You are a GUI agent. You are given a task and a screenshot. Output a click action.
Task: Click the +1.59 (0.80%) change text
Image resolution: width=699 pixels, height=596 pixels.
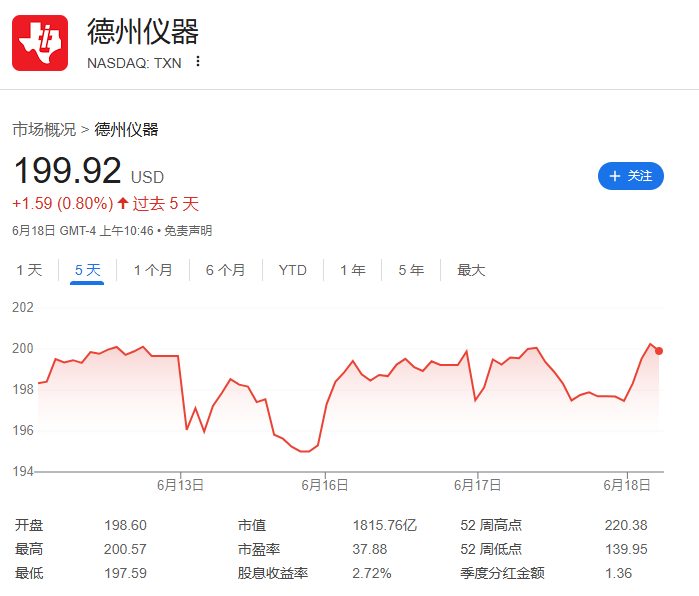[63, 204]
